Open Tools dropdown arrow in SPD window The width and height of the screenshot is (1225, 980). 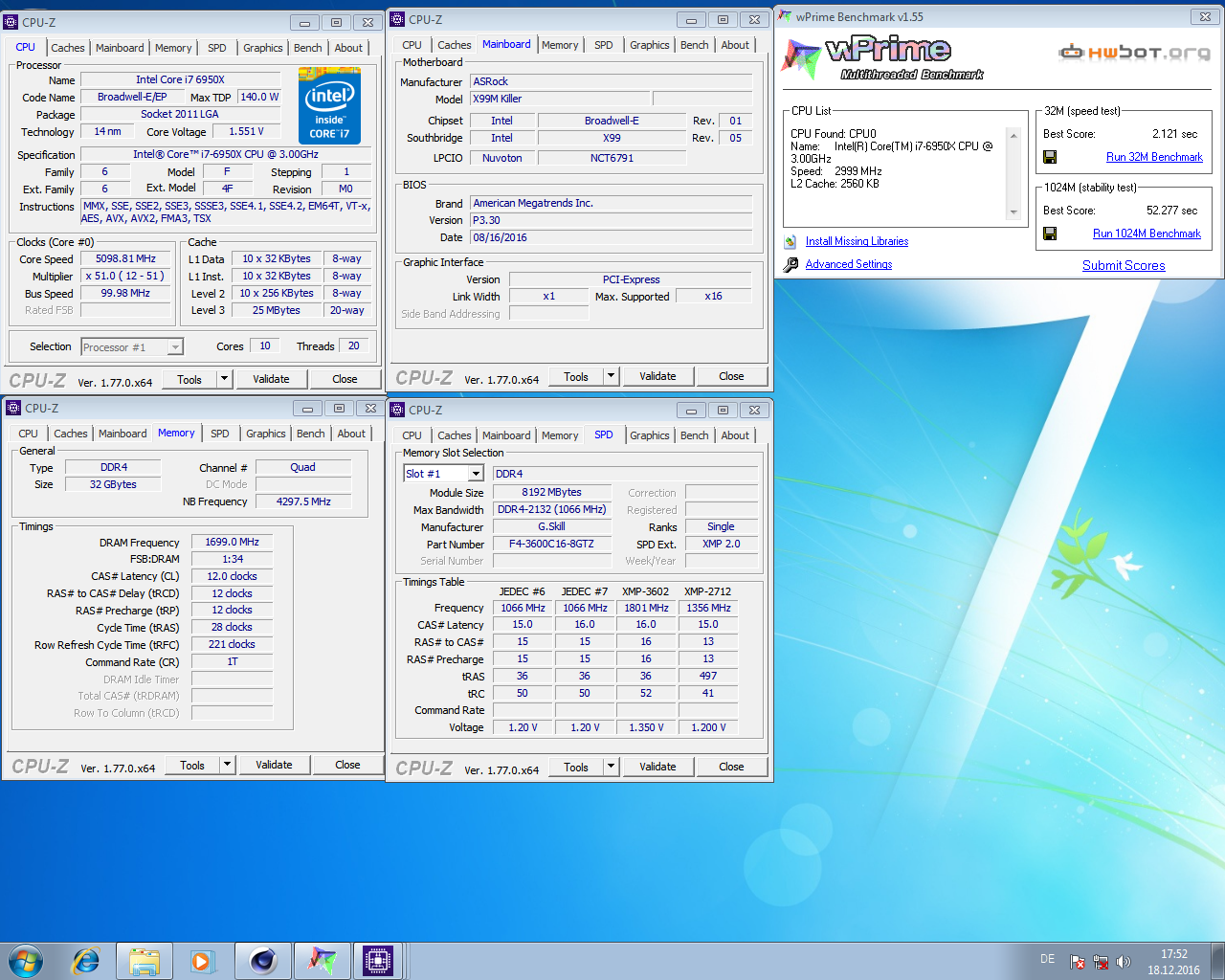[x=612, y=767]
